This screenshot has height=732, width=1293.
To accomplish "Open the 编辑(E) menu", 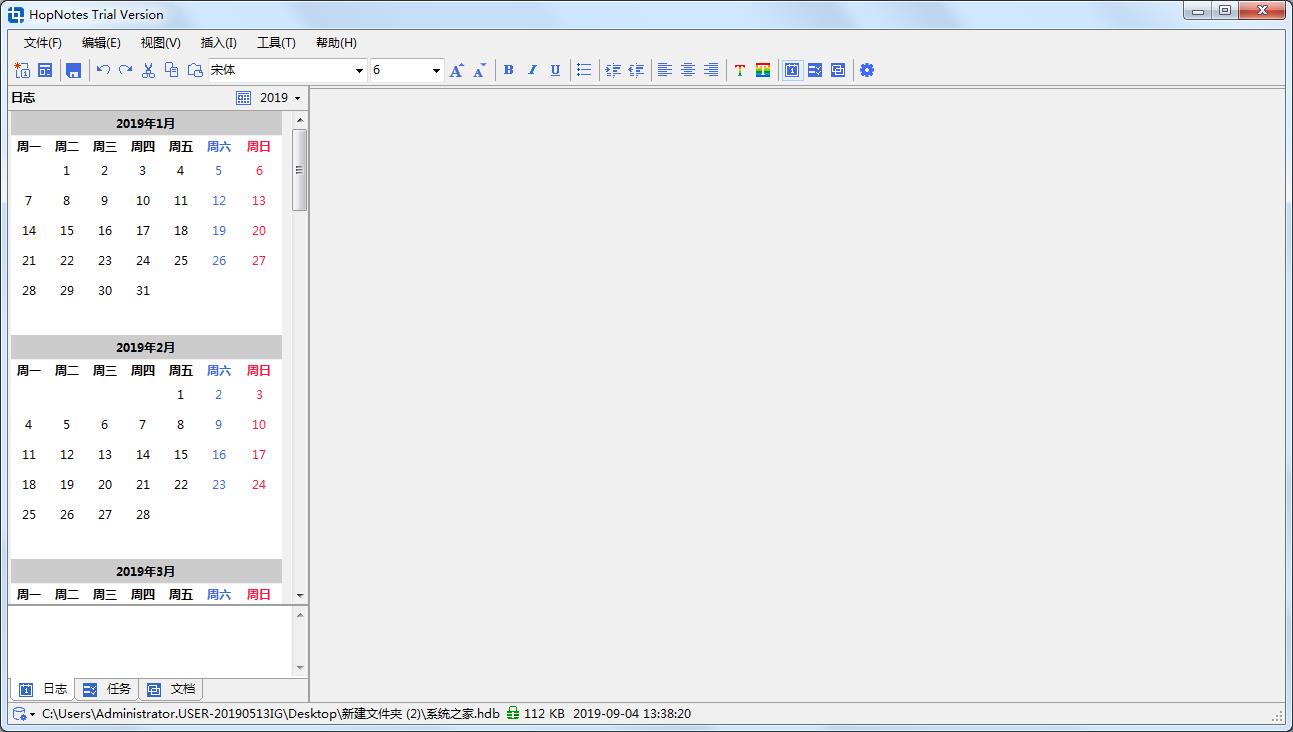I will click(x=101, y=43).
